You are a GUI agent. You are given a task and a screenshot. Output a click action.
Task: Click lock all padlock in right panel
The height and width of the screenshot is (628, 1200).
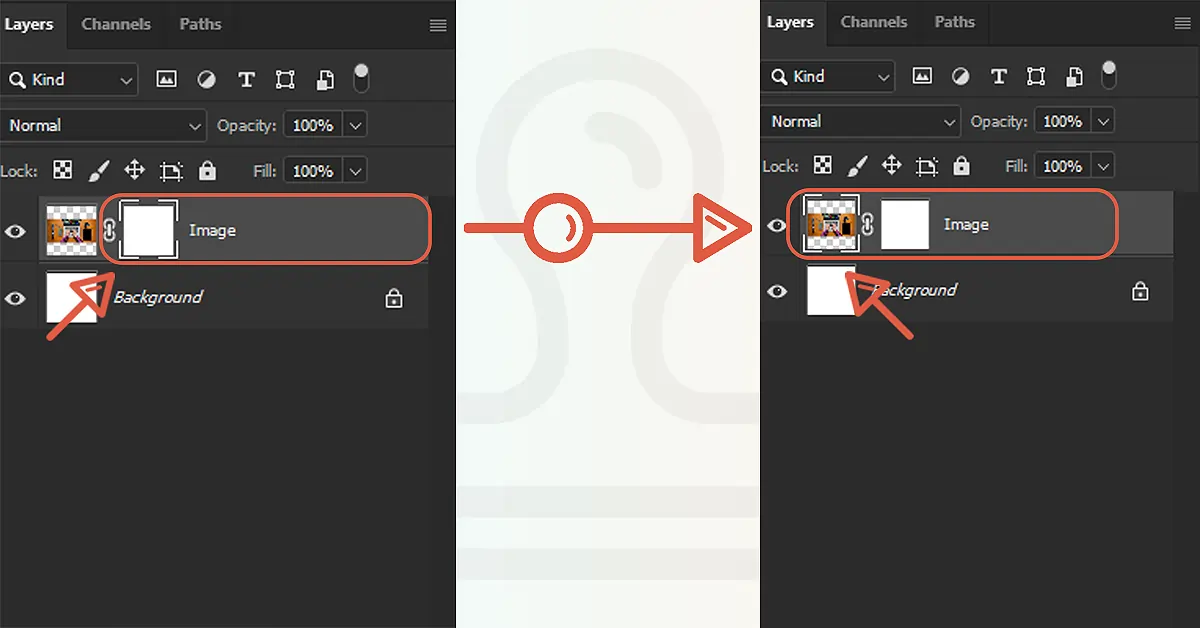[x=961, y=166]
